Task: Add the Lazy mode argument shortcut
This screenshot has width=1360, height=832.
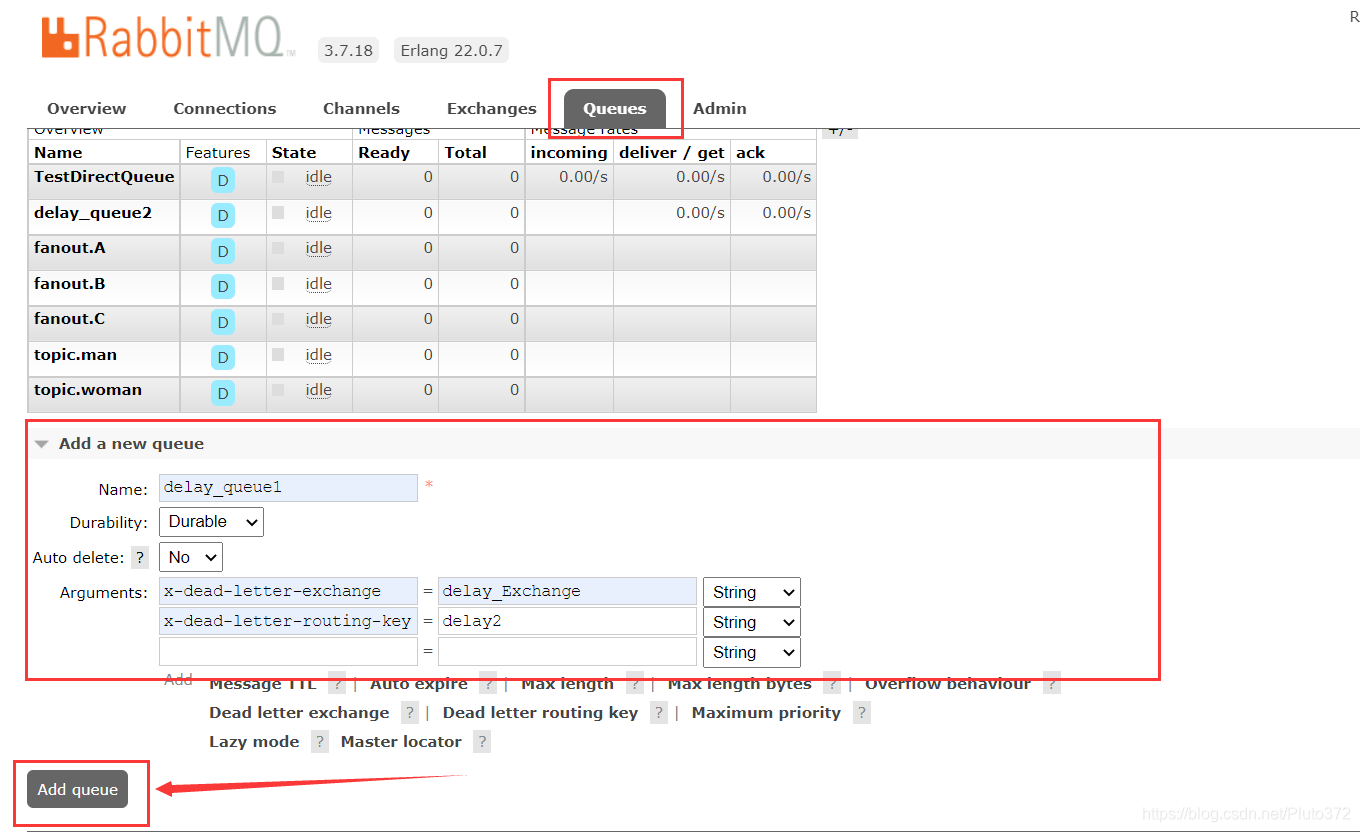Action: point(254,742)
